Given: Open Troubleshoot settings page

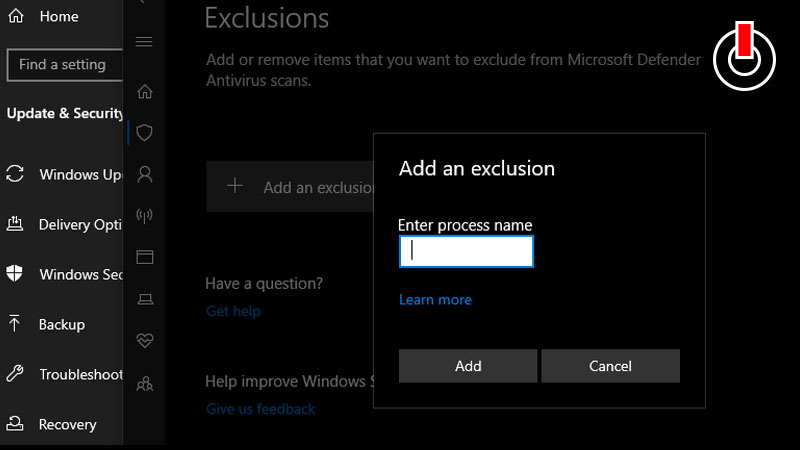Looking at the screenshot, I should tap(81, 374).
